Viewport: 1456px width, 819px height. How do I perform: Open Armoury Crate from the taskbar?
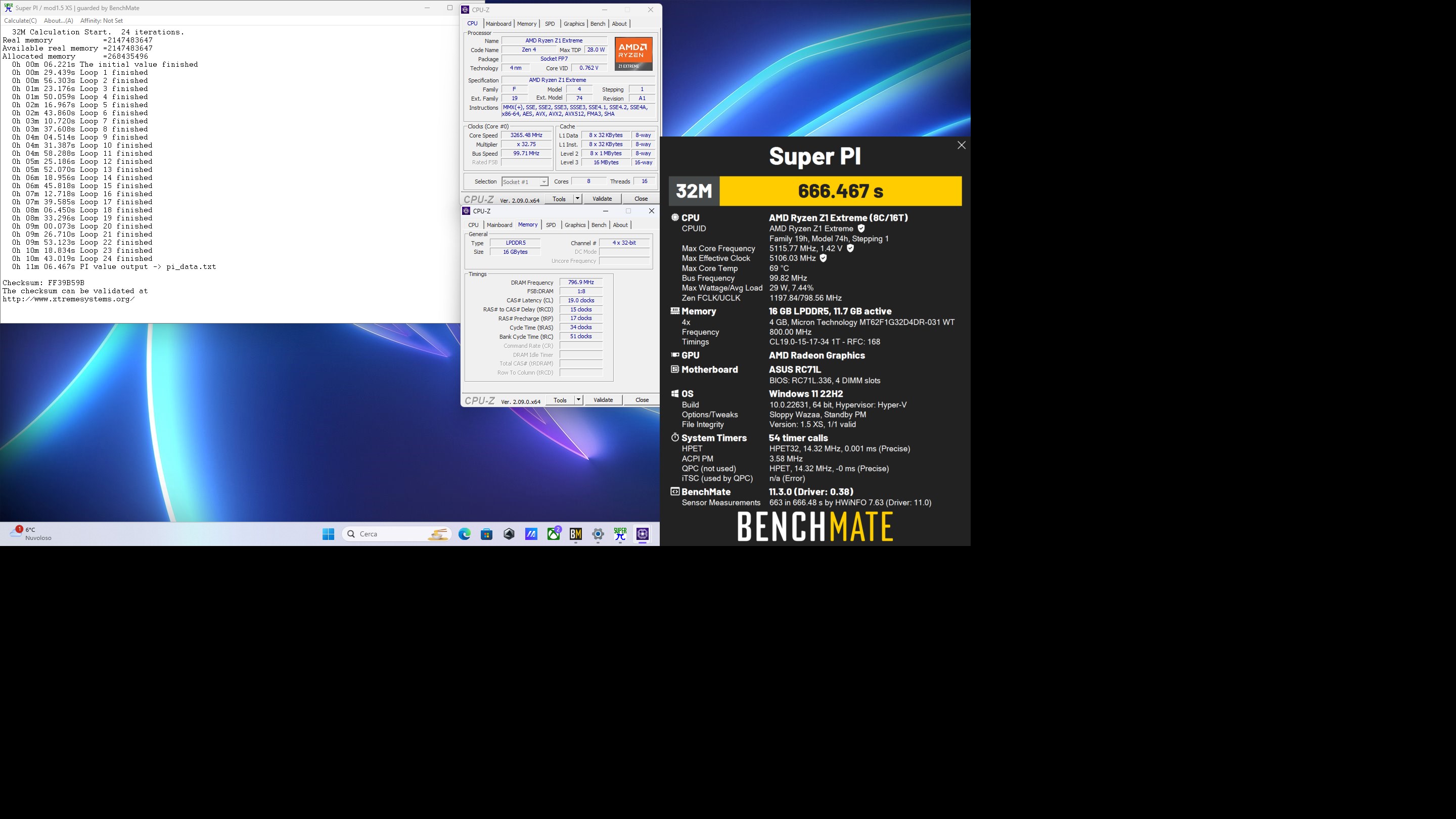tap(509, 534)
